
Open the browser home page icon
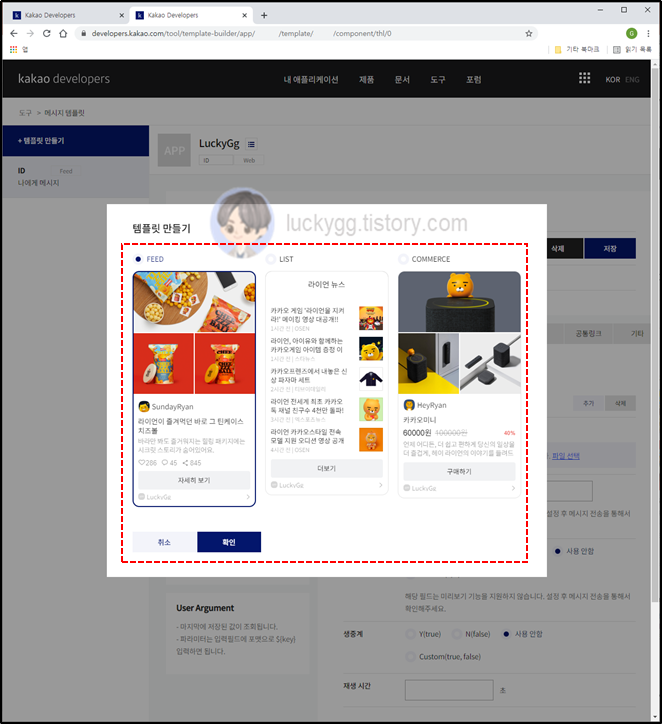[63, 33]
